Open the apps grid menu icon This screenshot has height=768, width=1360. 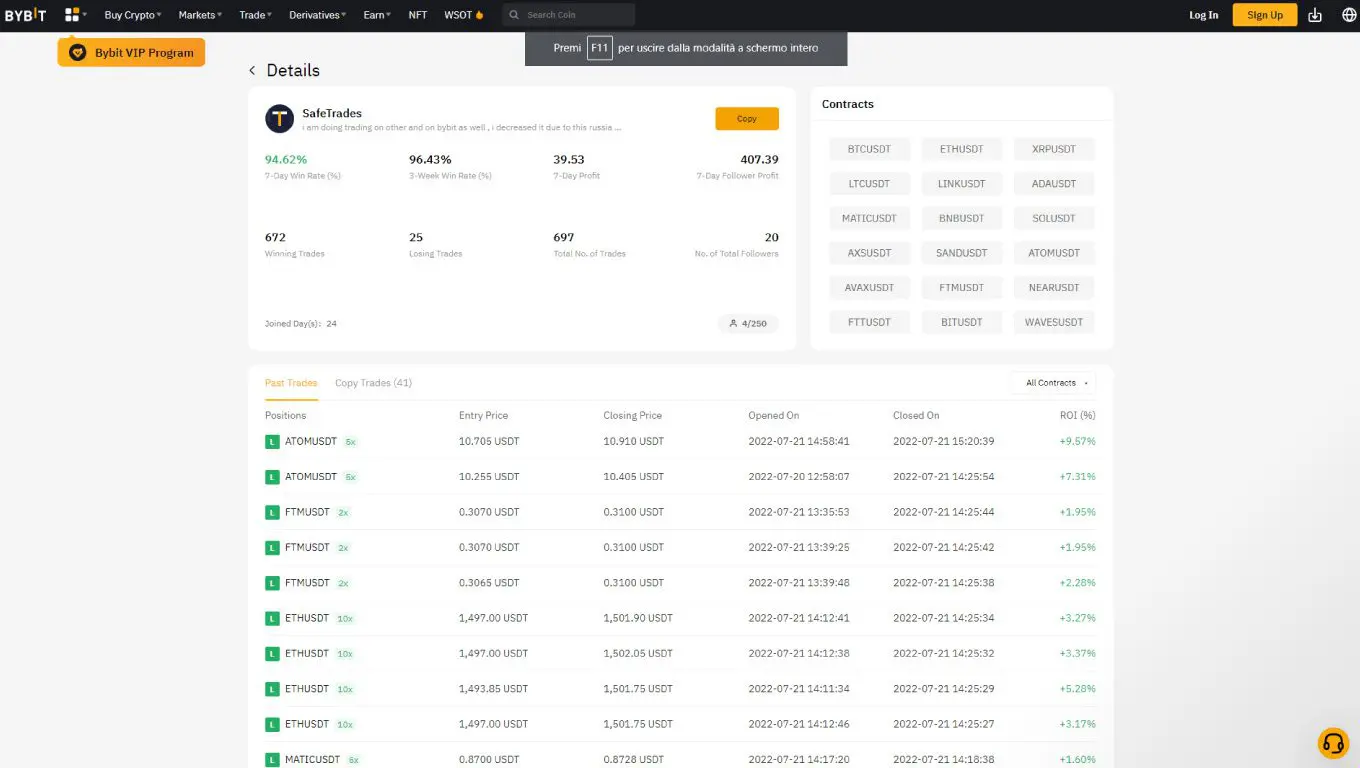point(72,15)
